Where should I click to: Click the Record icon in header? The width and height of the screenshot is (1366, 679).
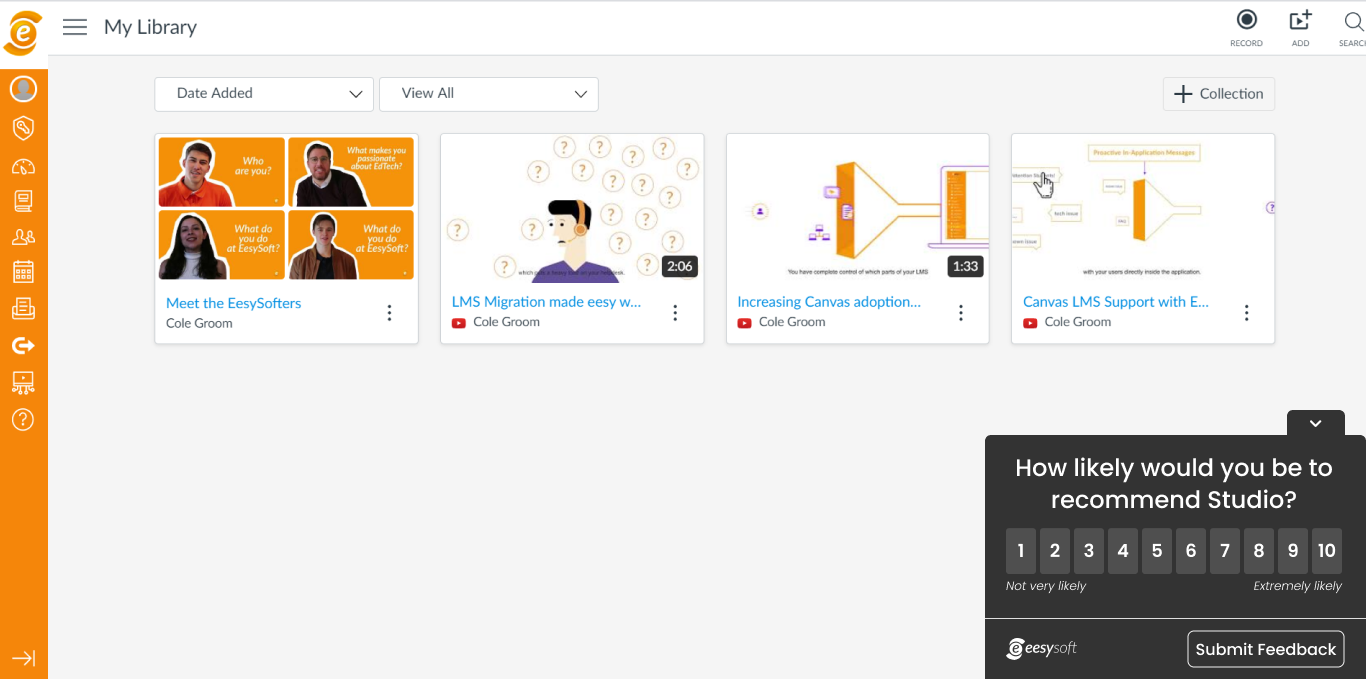tap(1246, 28)
